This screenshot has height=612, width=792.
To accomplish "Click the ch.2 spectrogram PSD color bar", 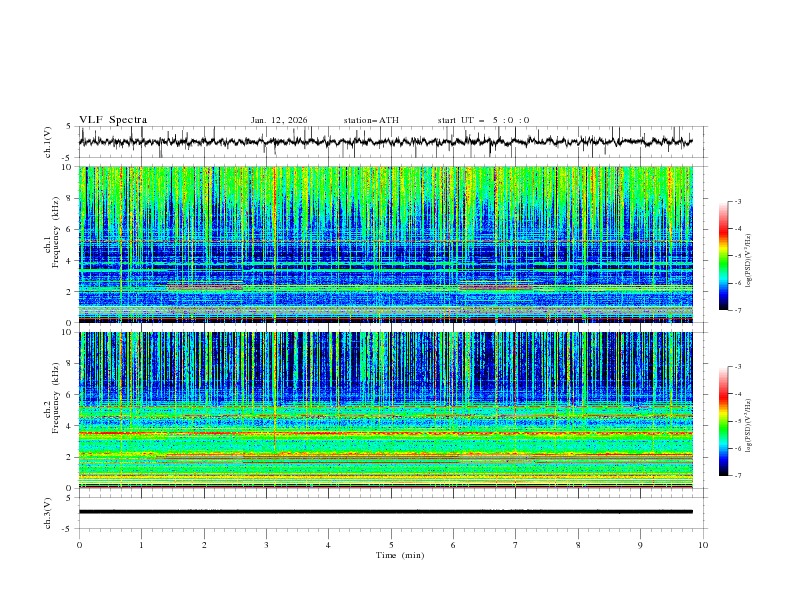I will (723, 421).
